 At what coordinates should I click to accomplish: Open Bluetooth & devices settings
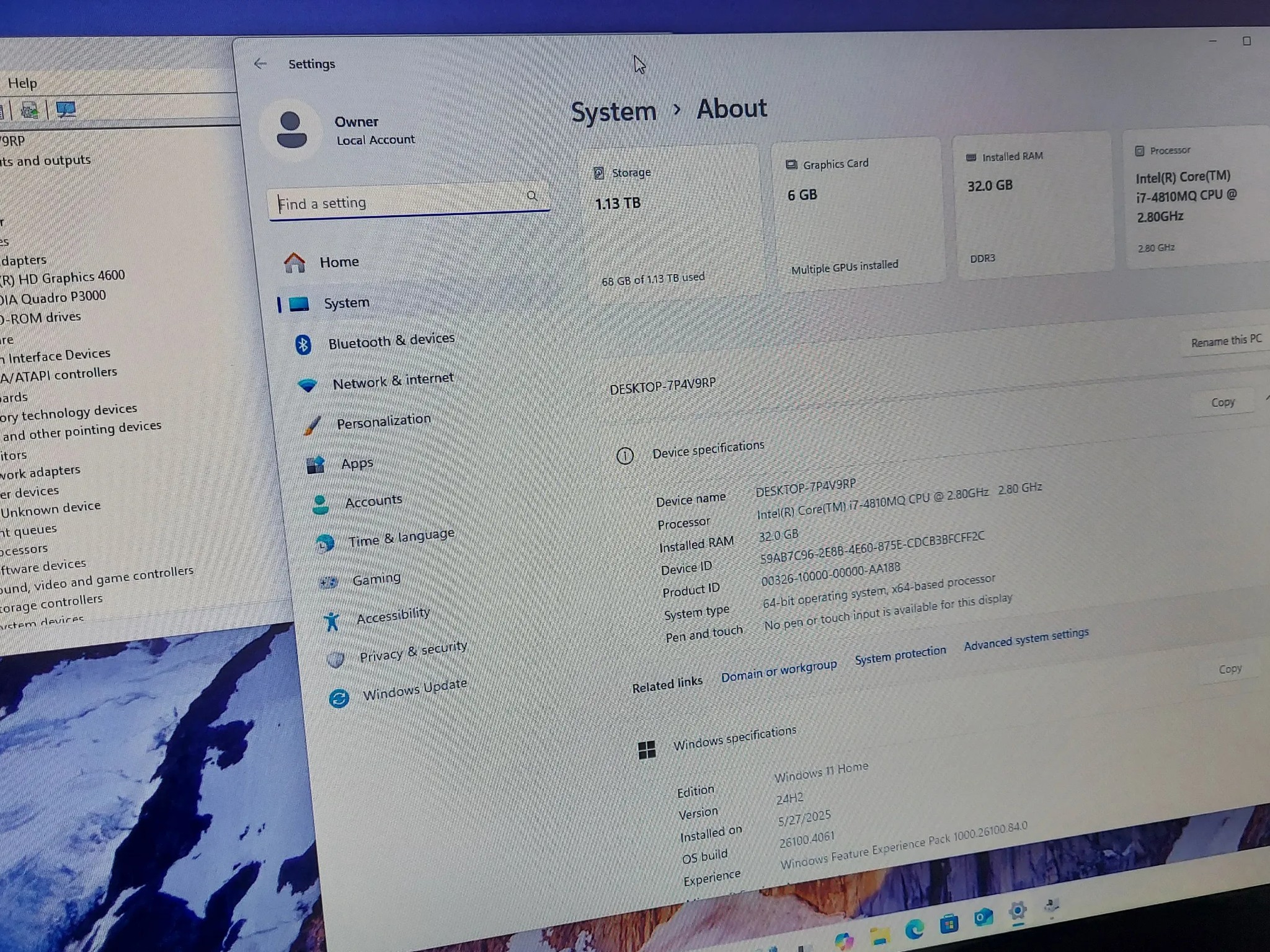point(391,341)
